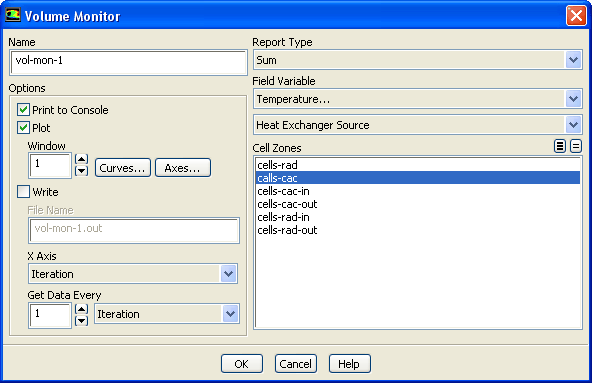592x383 pixels.
Task: Toggle Print to Console checkbox
Action: click(23, 110)
